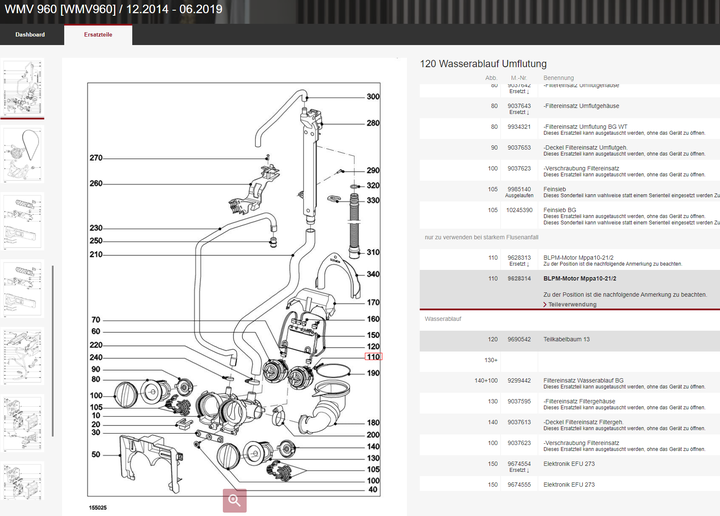Click position number 250 in the diagram
Screen dimensions: 720x516
96,241
